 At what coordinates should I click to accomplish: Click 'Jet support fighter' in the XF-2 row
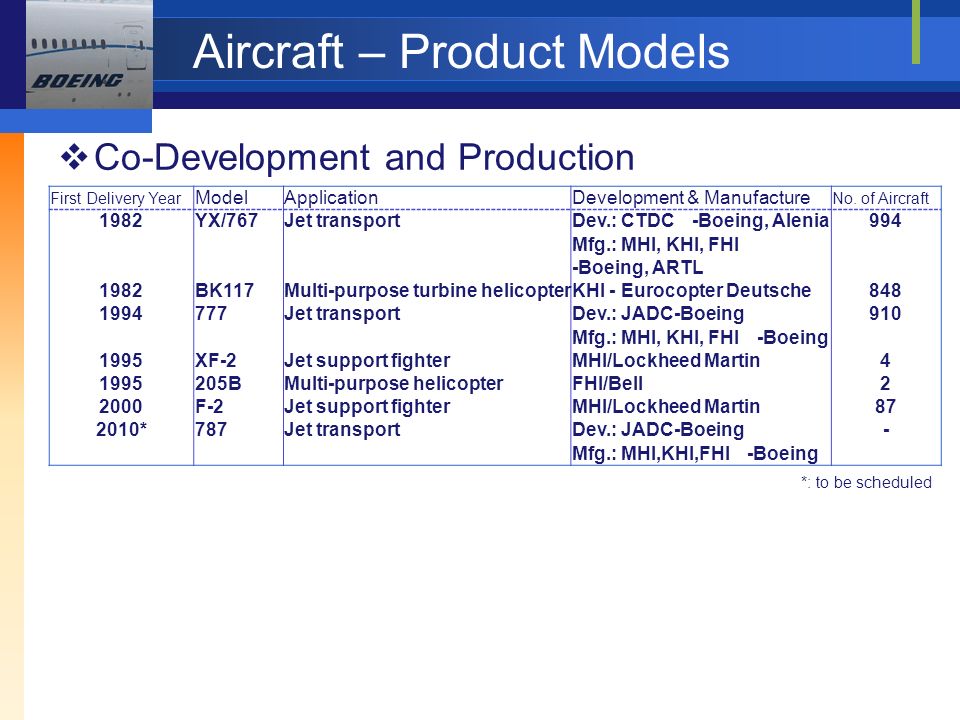point(367,360)
